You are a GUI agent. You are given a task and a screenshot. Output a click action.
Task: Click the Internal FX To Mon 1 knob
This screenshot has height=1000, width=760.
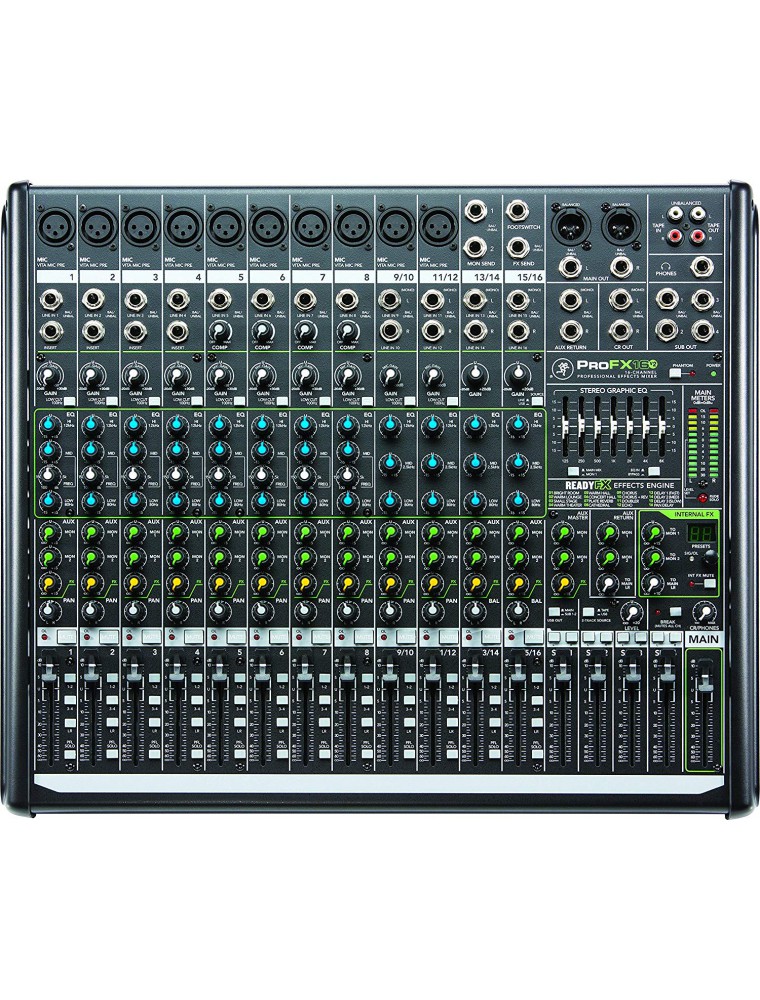pos(652,533)
